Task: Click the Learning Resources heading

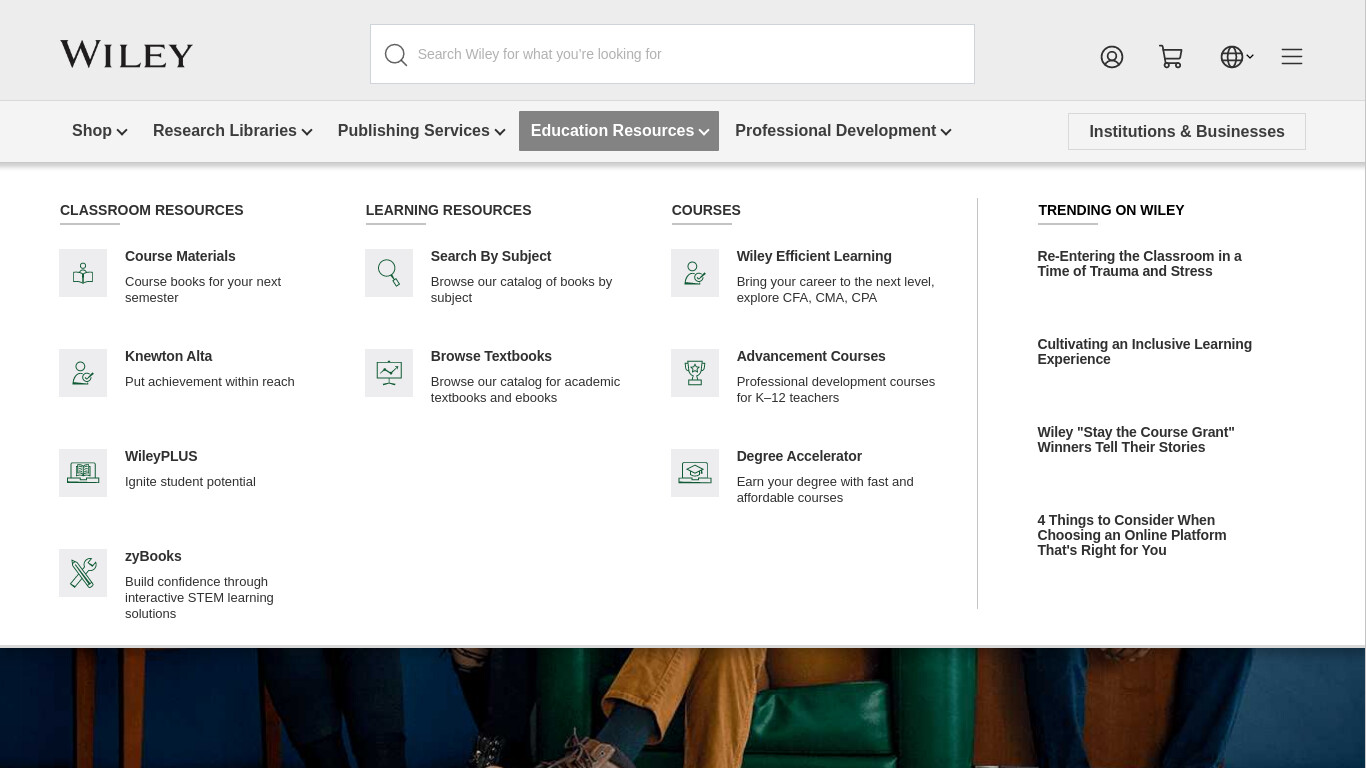Action: pos(449,210)
